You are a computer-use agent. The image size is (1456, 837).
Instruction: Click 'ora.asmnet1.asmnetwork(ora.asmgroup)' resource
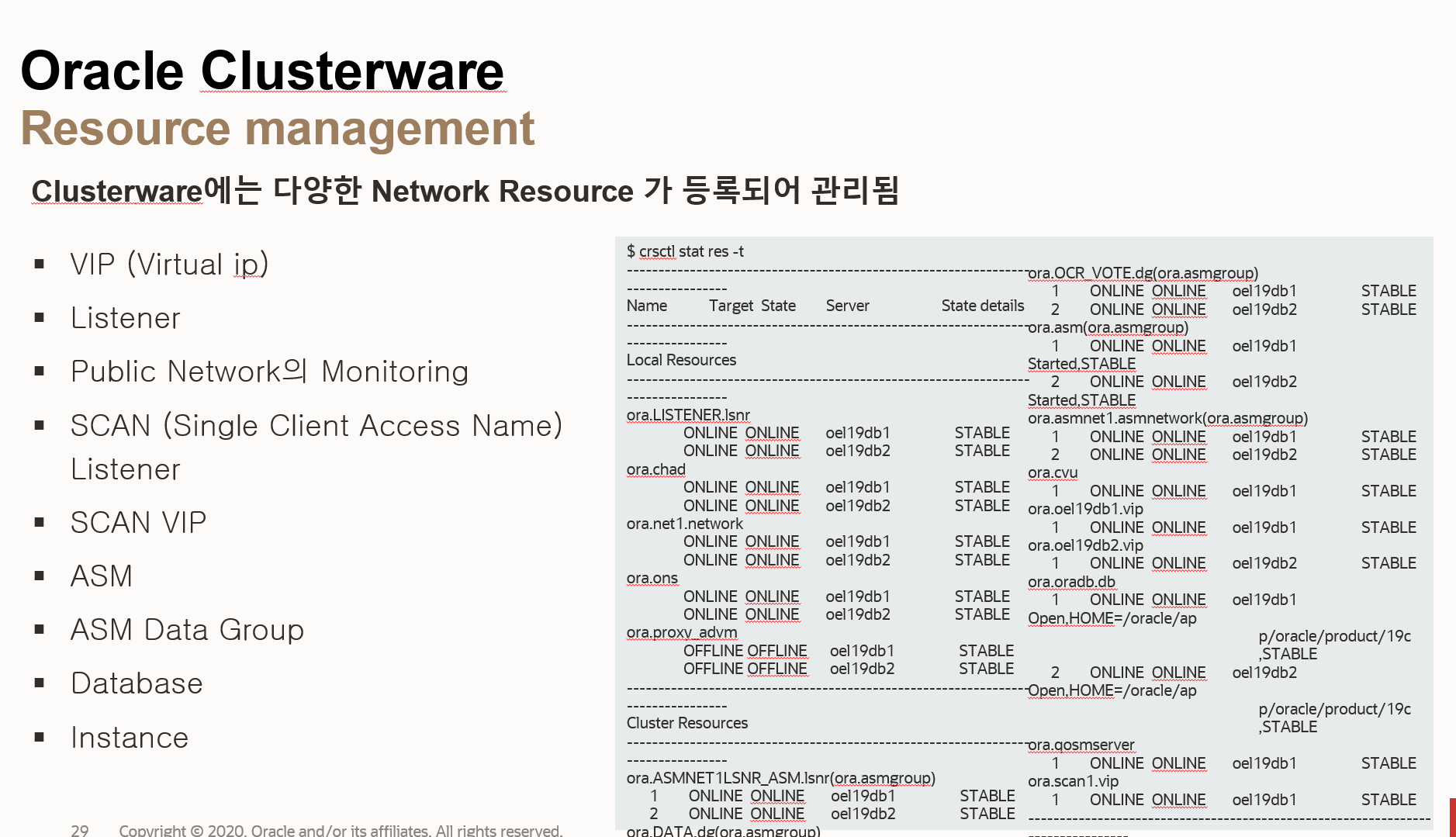click(x=1168, y=418)
